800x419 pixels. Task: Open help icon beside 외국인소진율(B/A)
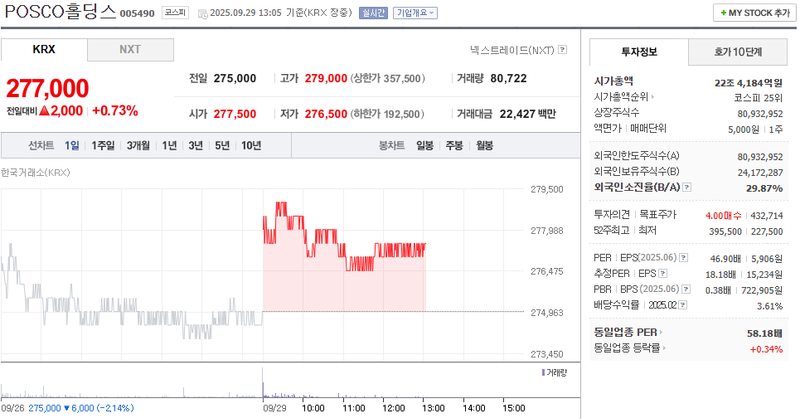tap(687, 187)
